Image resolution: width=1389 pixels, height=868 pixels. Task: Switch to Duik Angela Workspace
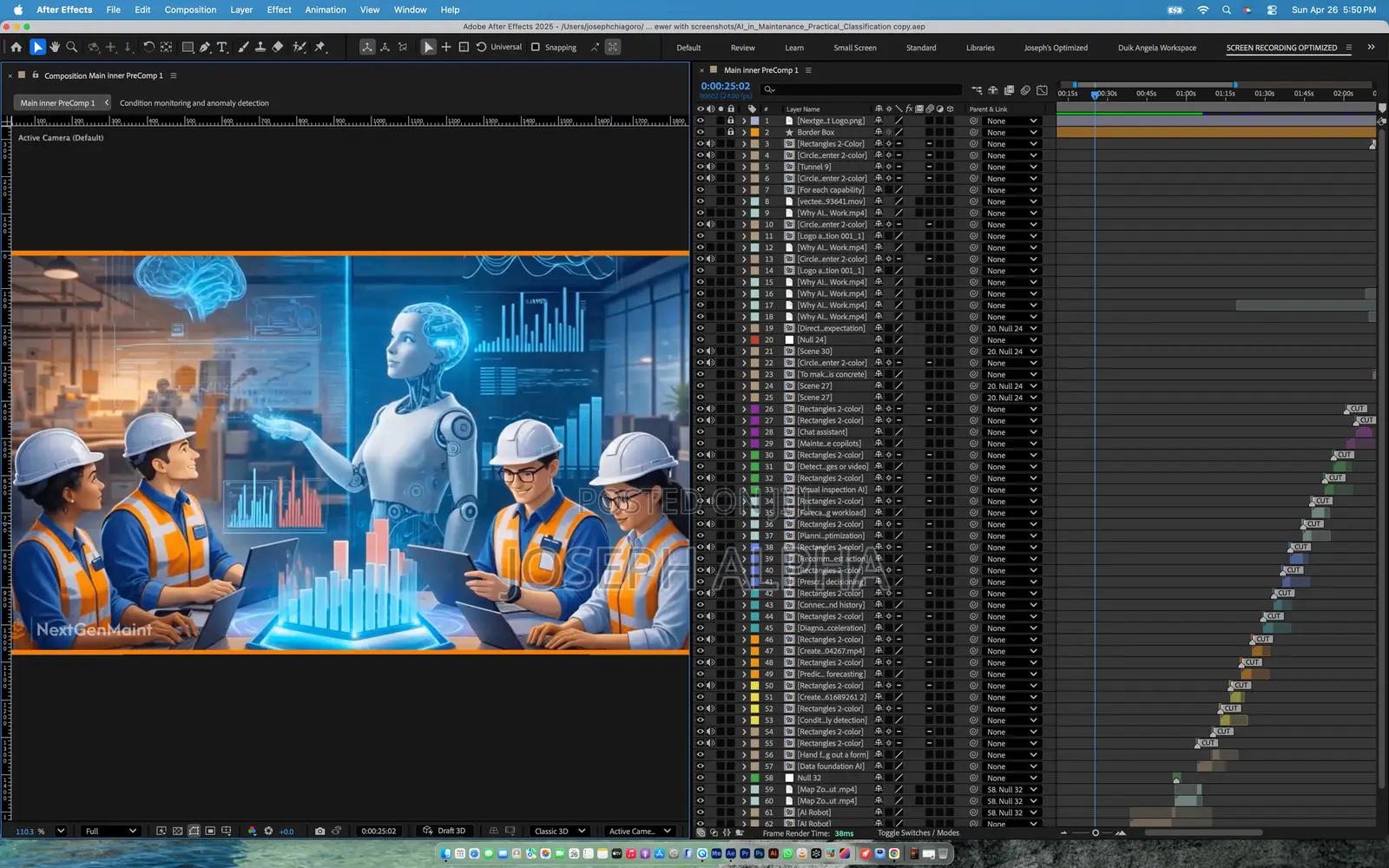click(1156, 48)
